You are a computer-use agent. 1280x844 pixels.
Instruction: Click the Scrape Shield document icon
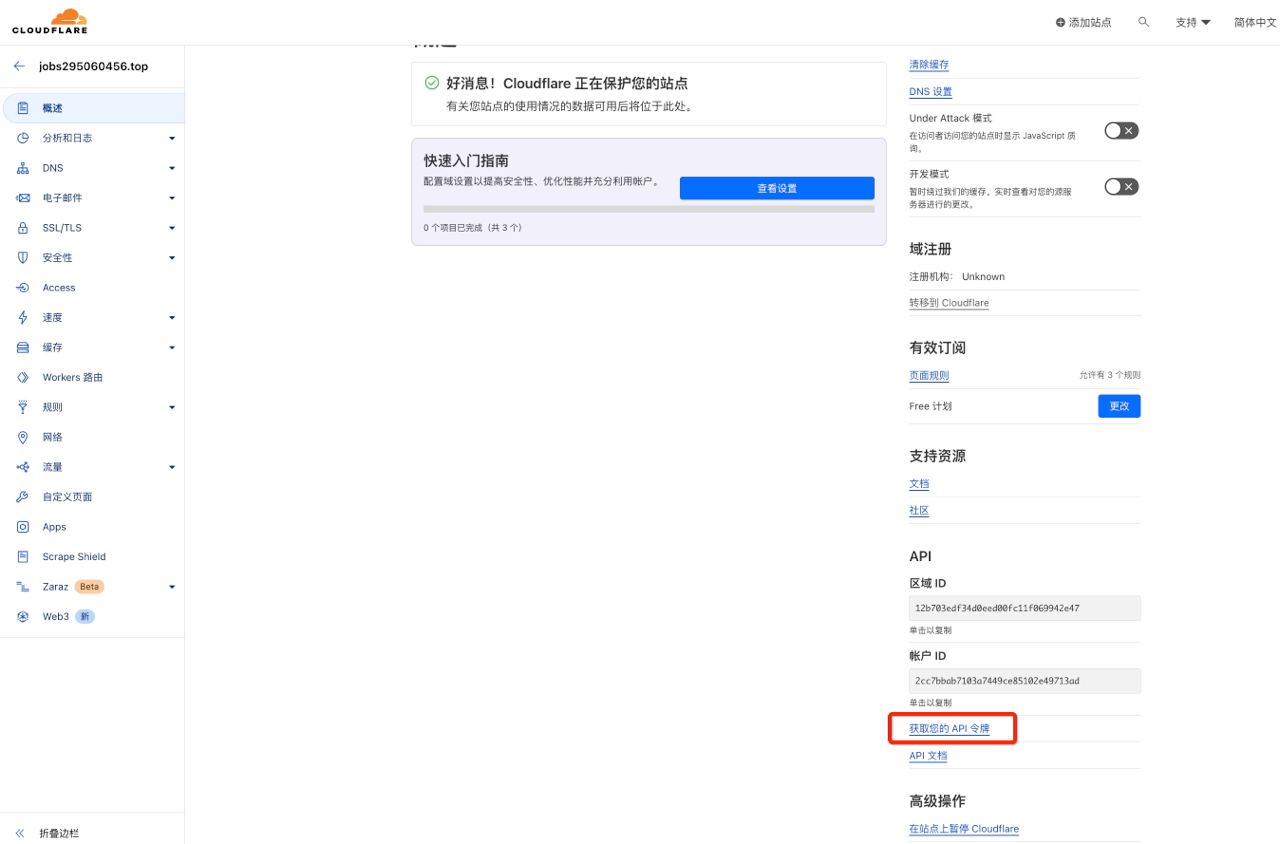[23, 557]
